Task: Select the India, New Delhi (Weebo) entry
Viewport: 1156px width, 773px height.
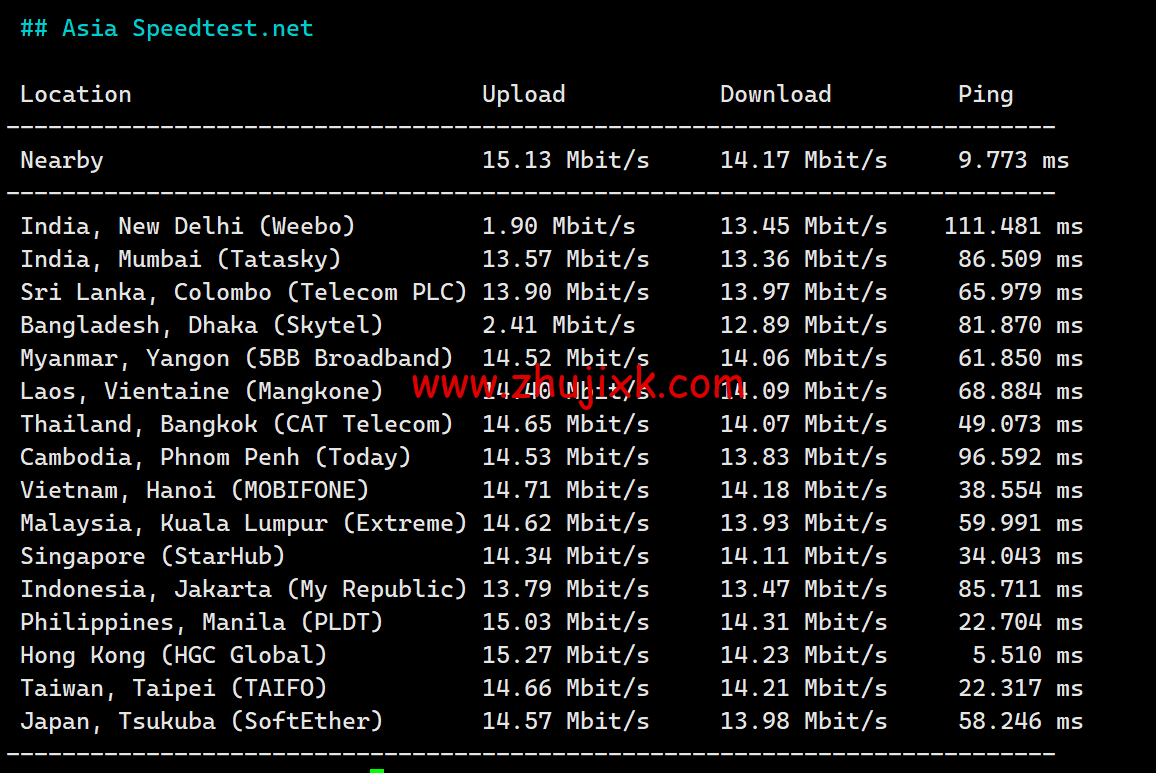Action: [x=188, y=227]
